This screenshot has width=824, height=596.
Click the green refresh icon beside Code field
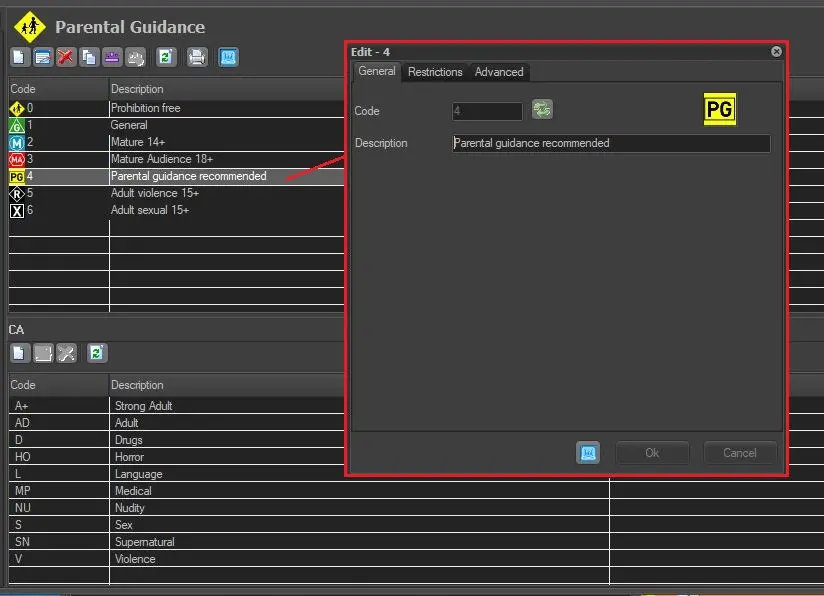point(542,110)
